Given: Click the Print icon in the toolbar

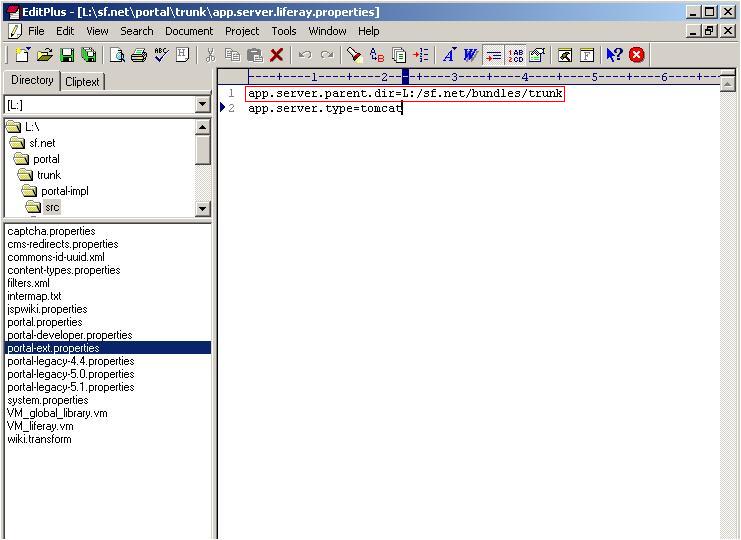Looking at the screenshot, I should tap(139, 56).
